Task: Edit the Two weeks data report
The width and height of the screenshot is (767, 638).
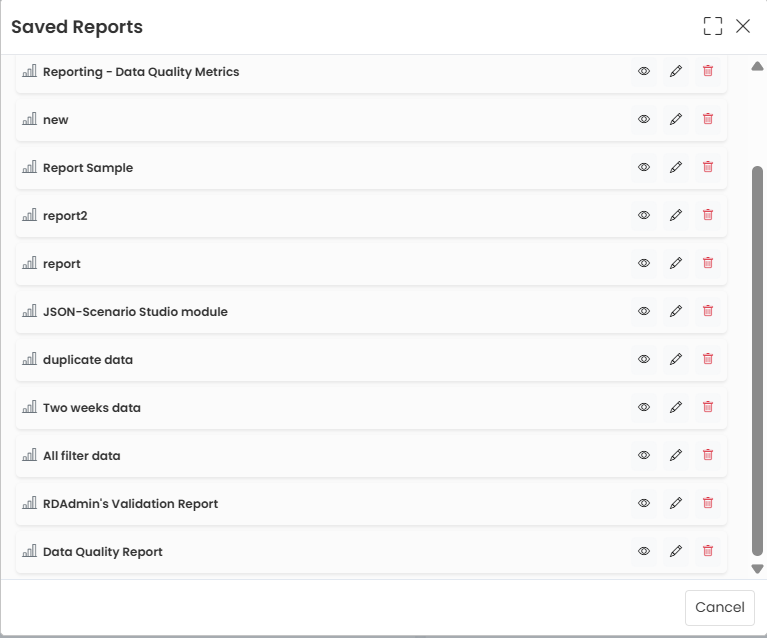Action: (676, 407)
